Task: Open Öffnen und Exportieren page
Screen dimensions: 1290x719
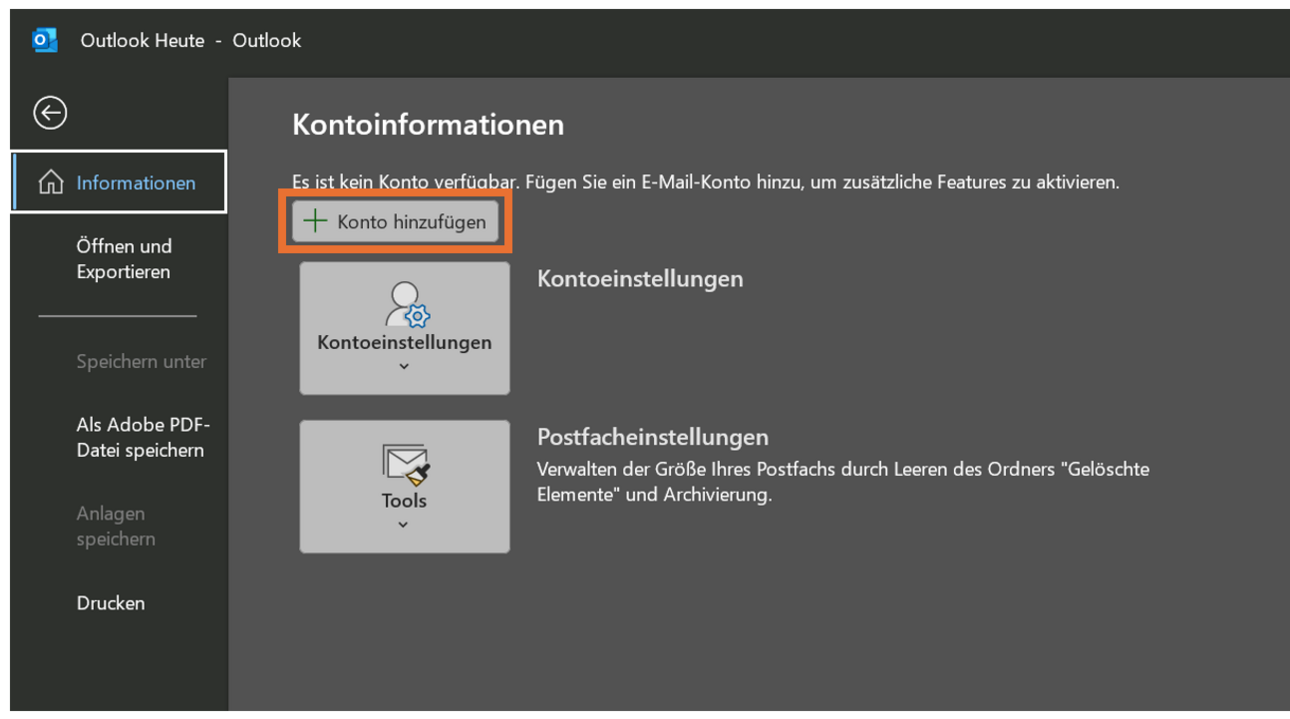Action: [124, 259]
